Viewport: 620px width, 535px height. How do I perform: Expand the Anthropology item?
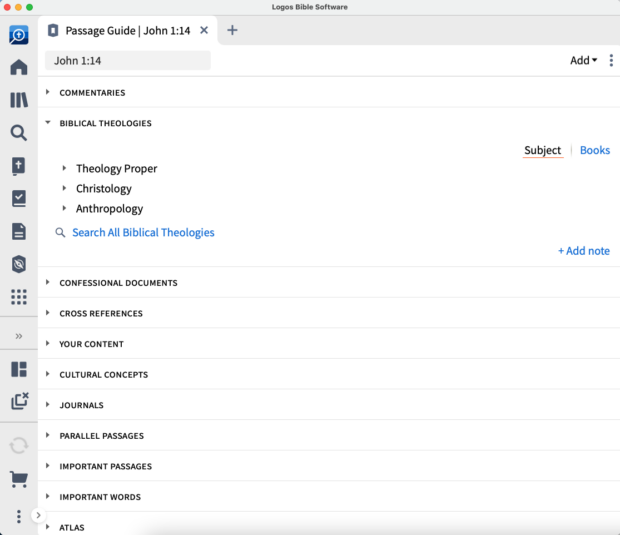(64, 208)
